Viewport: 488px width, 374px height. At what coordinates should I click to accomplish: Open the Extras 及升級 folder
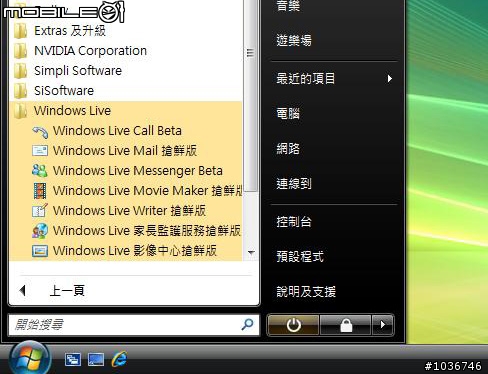[x=126, y=31]
